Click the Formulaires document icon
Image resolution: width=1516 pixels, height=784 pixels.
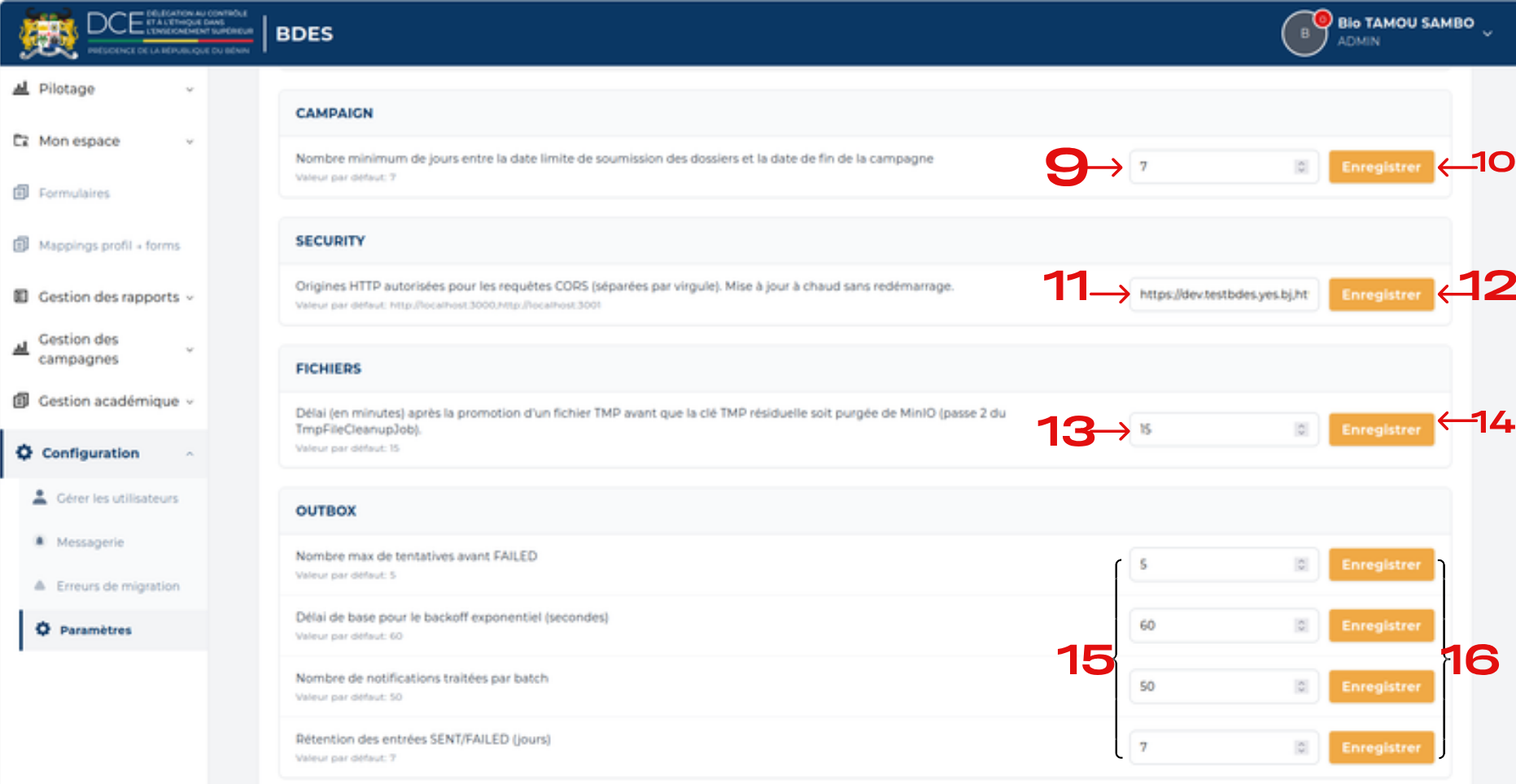21,192
